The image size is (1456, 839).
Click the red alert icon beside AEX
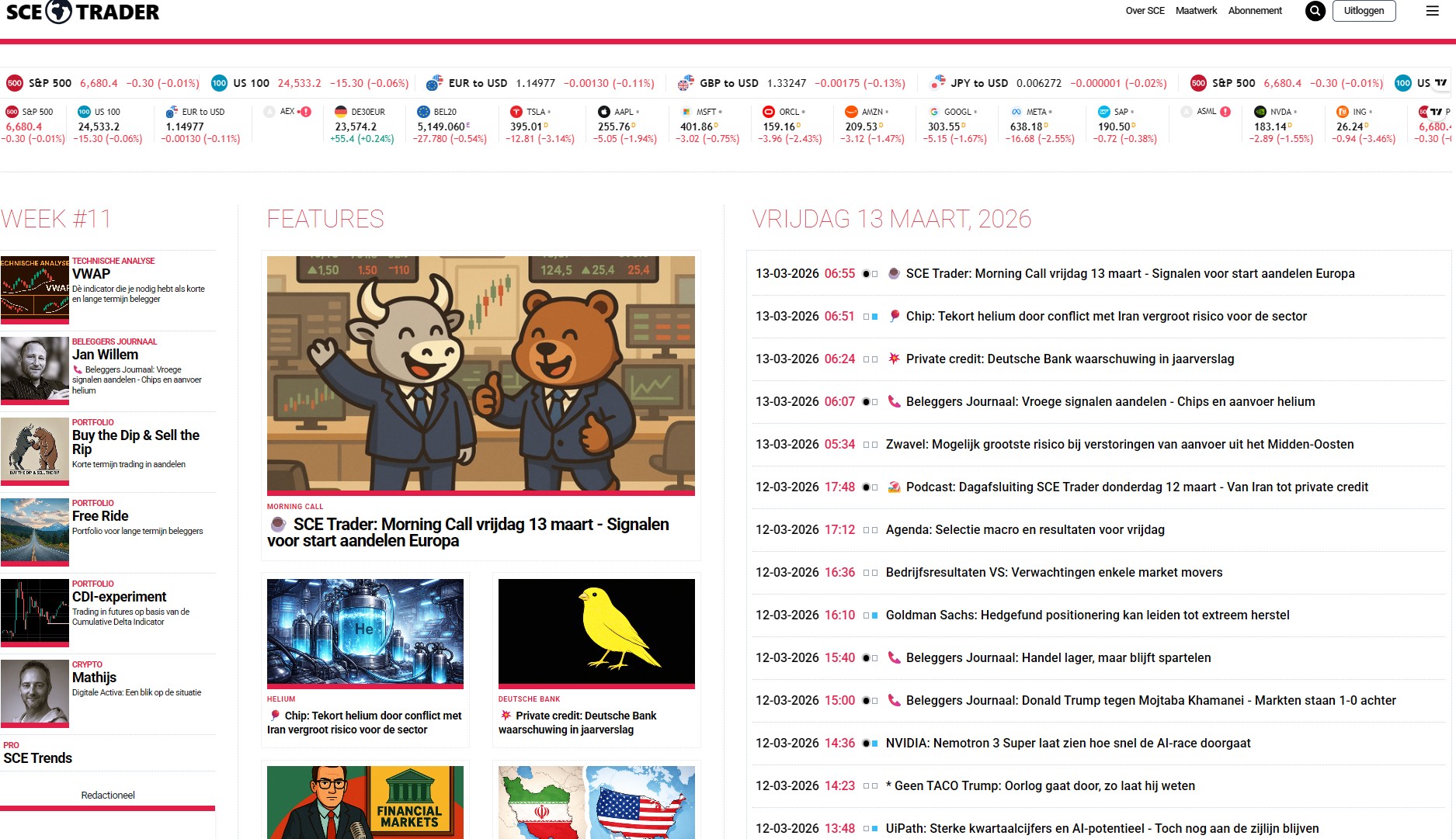306,112
